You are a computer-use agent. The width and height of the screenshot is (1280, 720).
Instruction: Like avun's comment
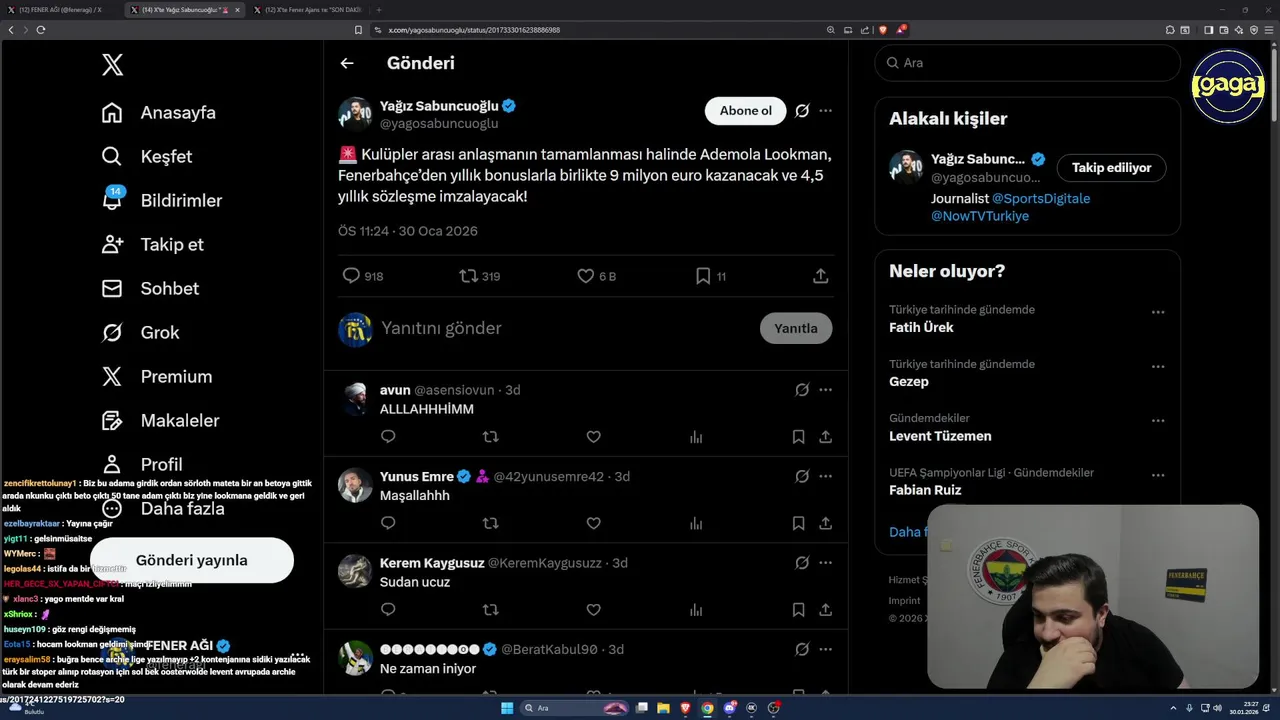[593, 437]
